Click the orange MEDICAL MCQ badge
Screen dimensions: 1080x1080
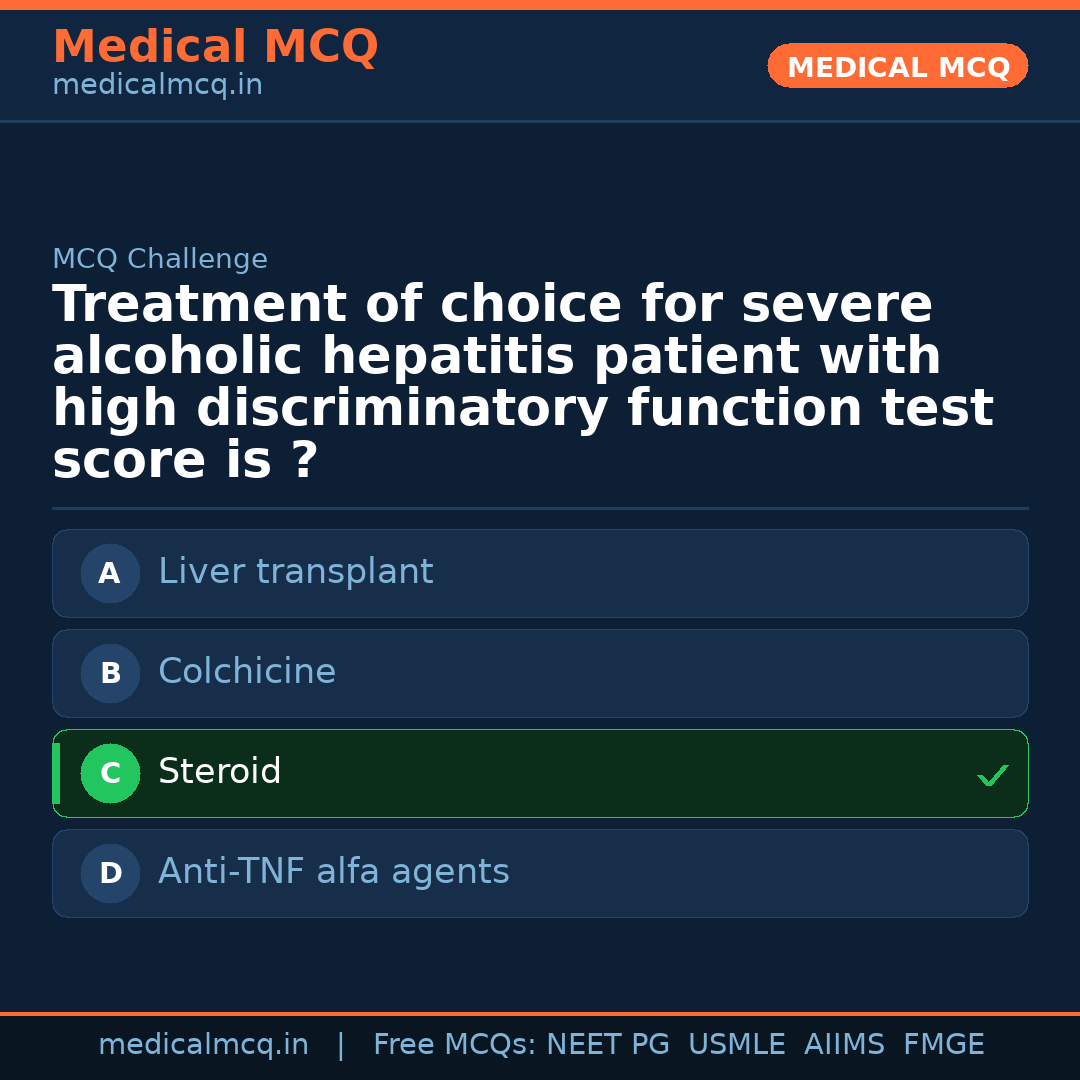click(897, 67)
